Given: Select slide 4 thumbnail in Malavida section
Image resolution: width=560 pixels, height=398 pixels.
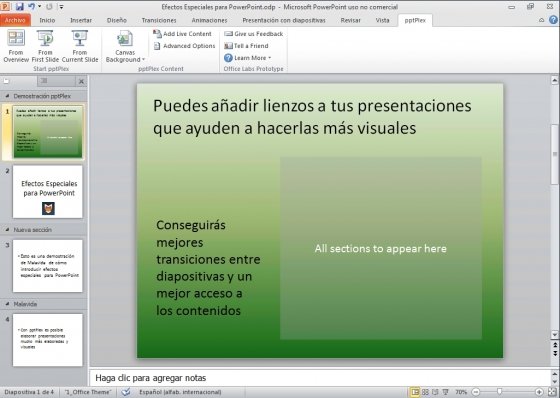Looking at the screenshot, I should coord(48,340).
